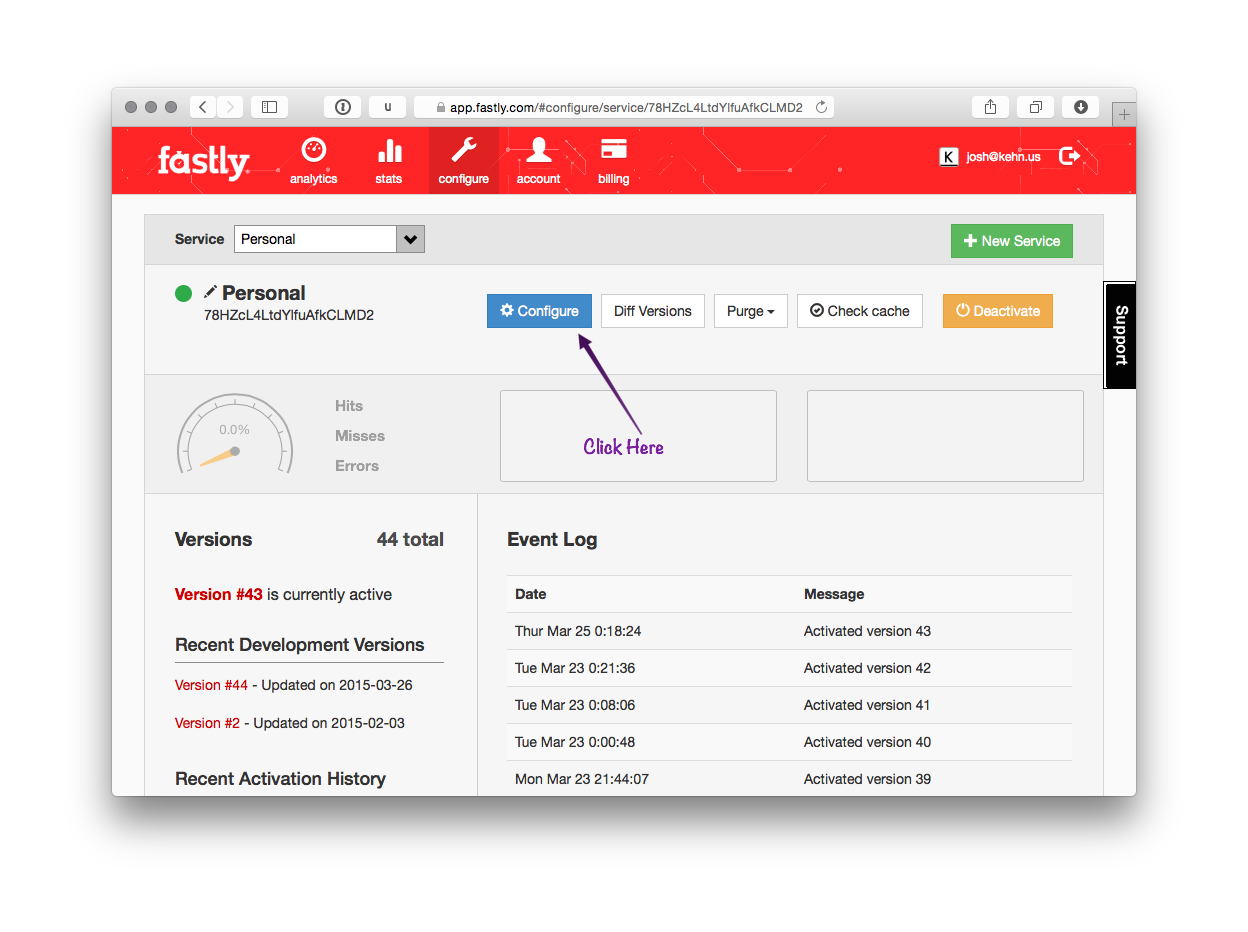The image size is (1248, 932).
Task: Click the logout icon beside josh@kehn.us
Action: pos(1070,156)
